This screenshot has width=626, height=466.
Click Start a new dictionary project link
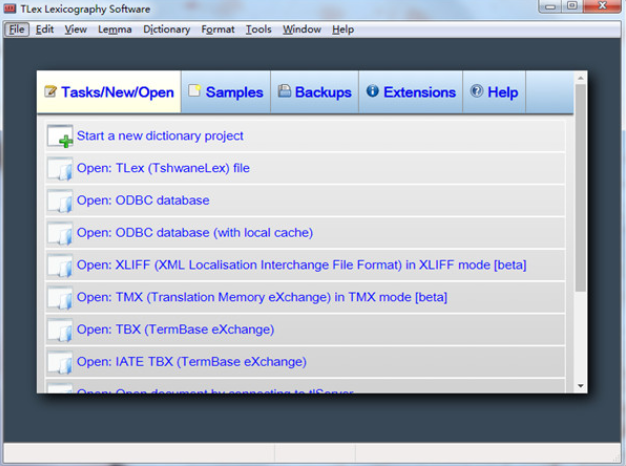pyautogui.click(x=160, y=136)
